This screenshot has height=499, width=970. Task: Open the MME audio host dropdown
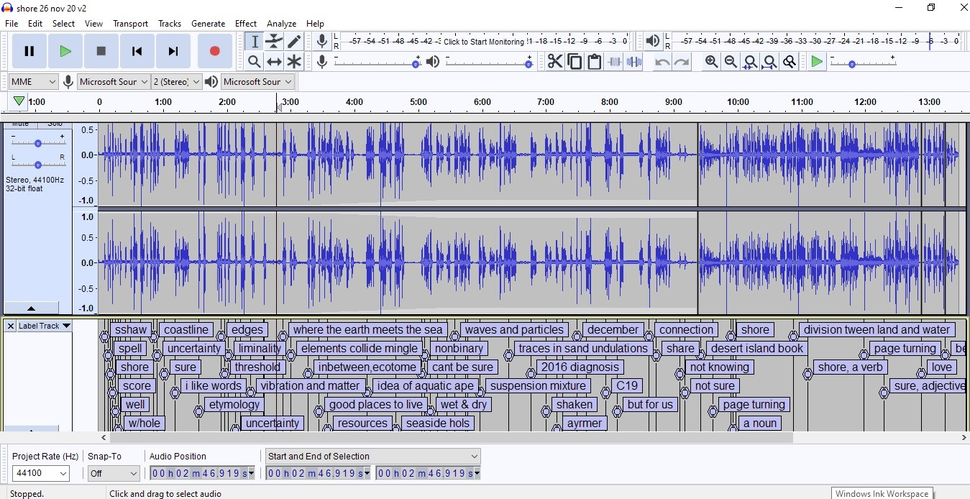(x=32, y=82)
